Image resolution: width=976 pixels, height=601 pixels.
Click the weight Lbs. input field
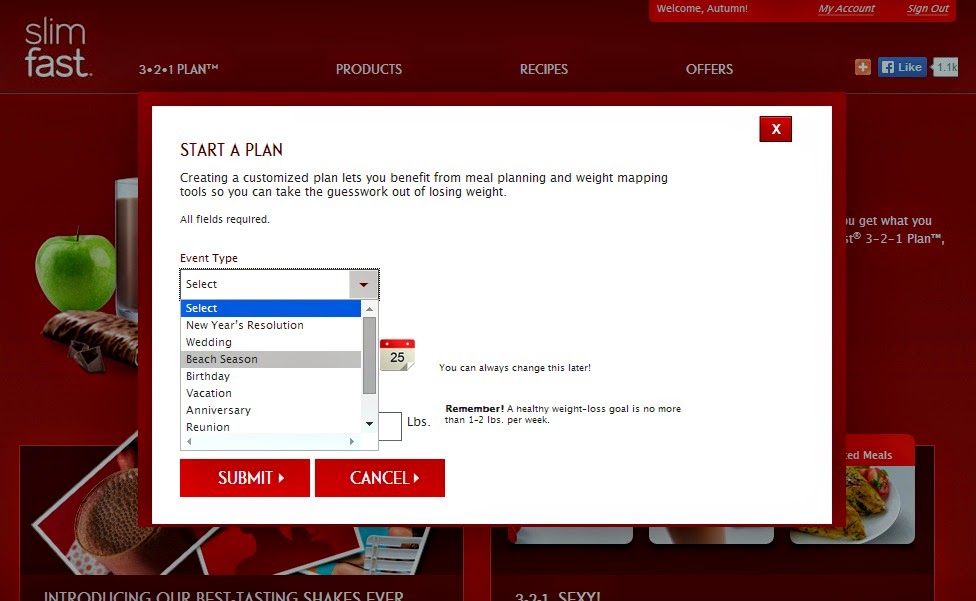point(390,426)
